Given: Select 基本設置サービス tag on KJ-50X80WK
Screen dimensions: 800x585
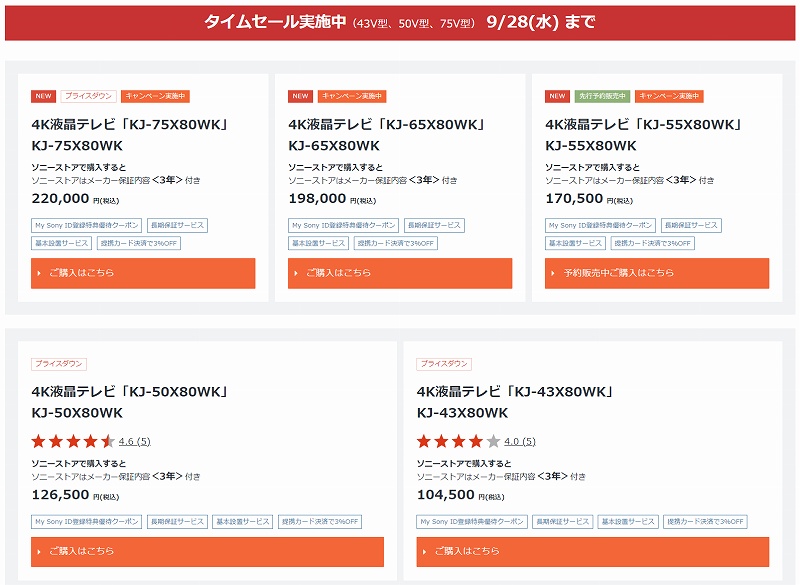Looking at the screenshot, I should click(x=243, y=522).
